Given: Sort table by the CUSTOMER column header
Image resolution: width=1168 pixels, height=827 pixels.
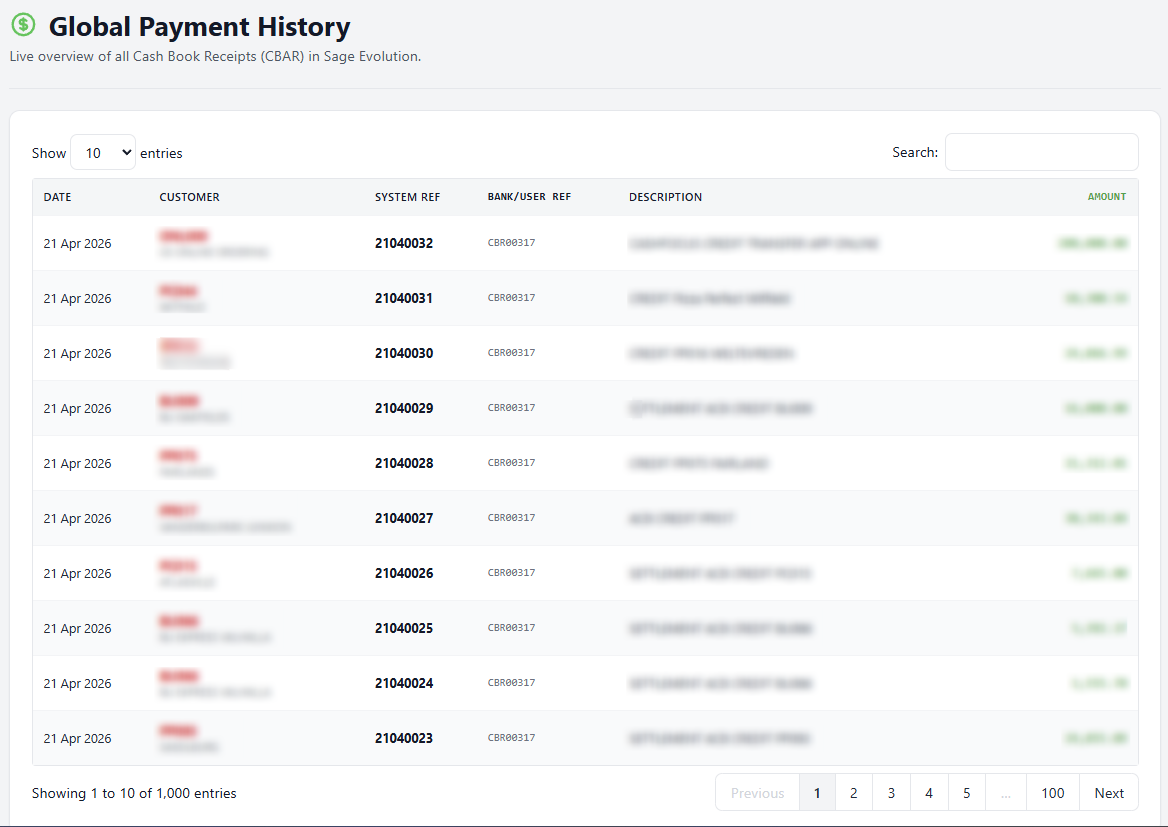Looking at the screenshot, I should pyautogui.click(x=189, y=197).
